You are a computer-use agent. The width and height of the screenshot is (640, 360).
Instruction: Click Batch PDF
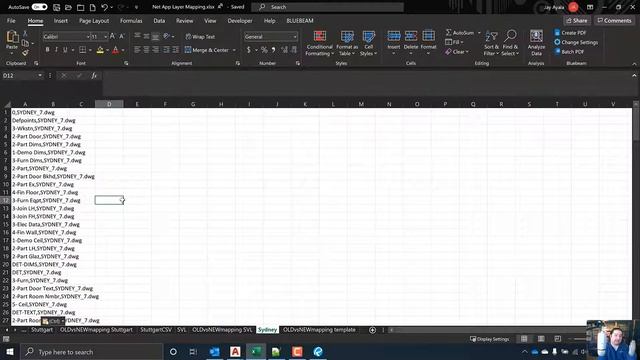click(x=569, y=52)
